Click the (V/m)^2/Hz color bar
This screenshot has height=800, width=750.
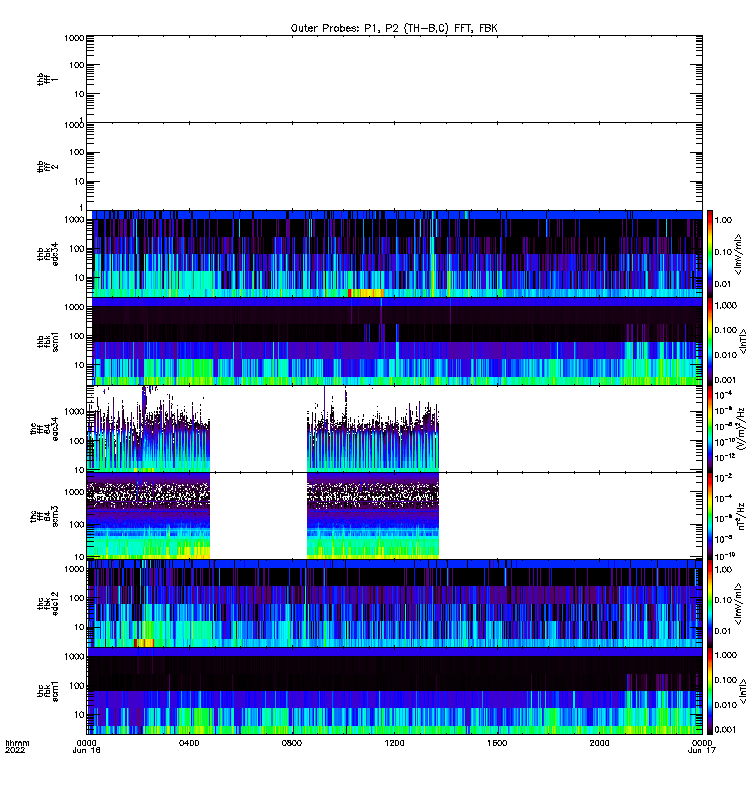[710, 429]
